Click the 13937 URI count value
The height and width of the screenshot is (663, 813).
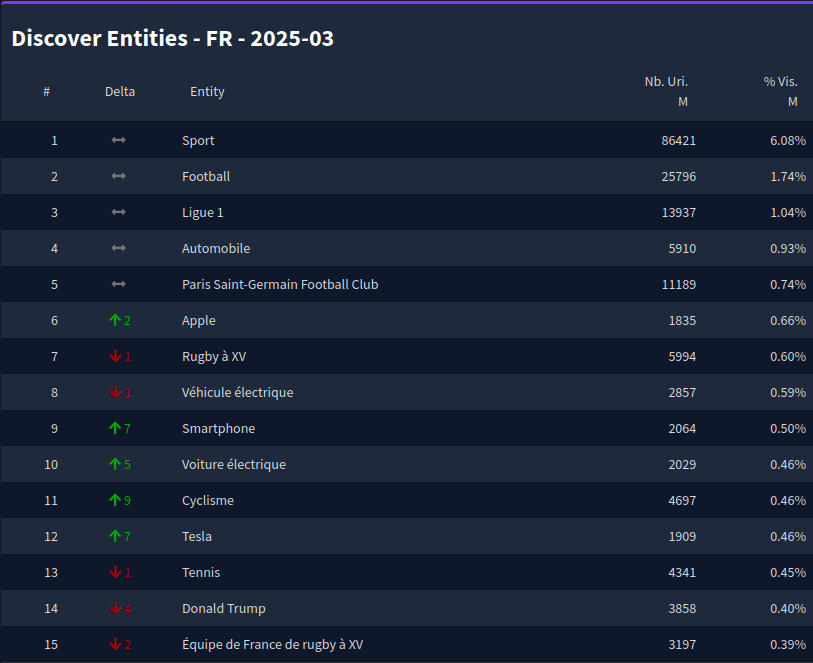click(679, 213)
